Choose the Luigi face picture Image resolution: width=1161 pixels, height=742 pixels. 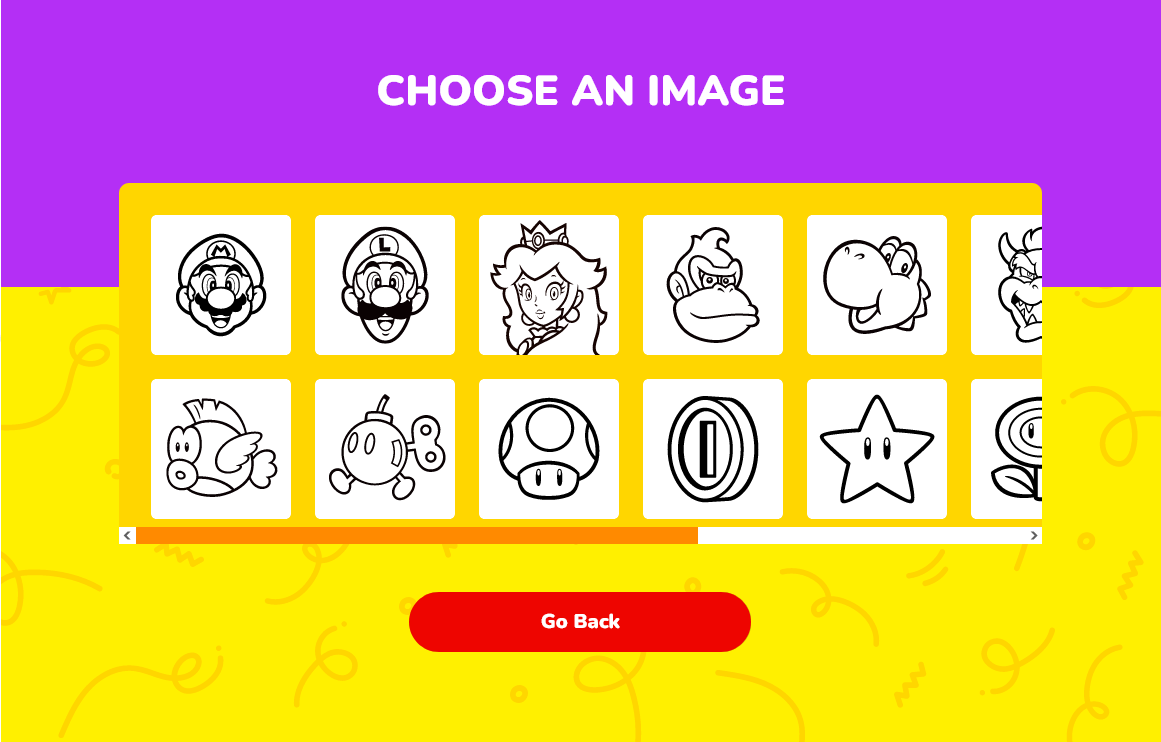(385, 285)
